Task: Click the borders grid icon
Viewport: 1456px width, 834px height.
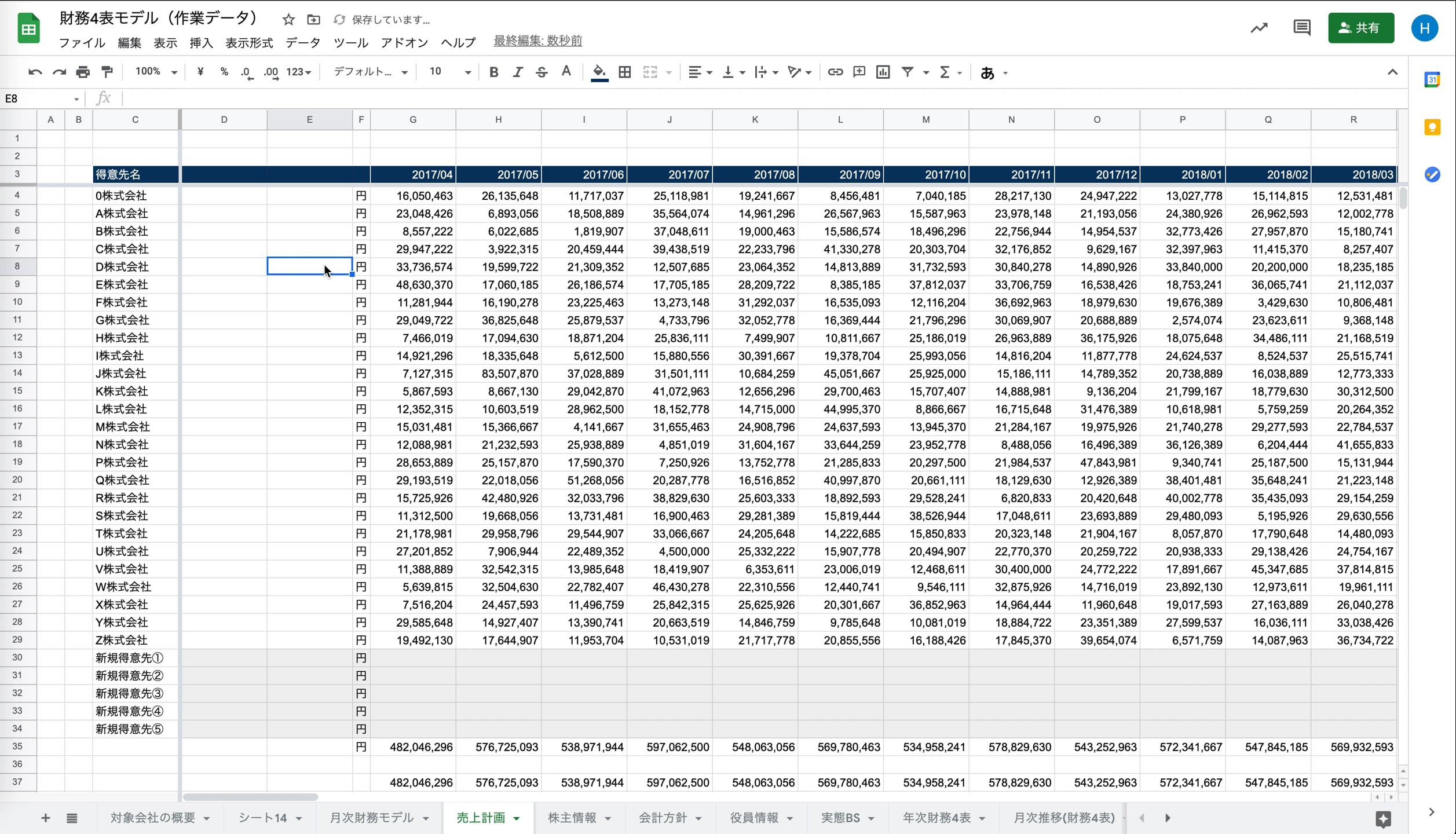Action: point(624,72)
